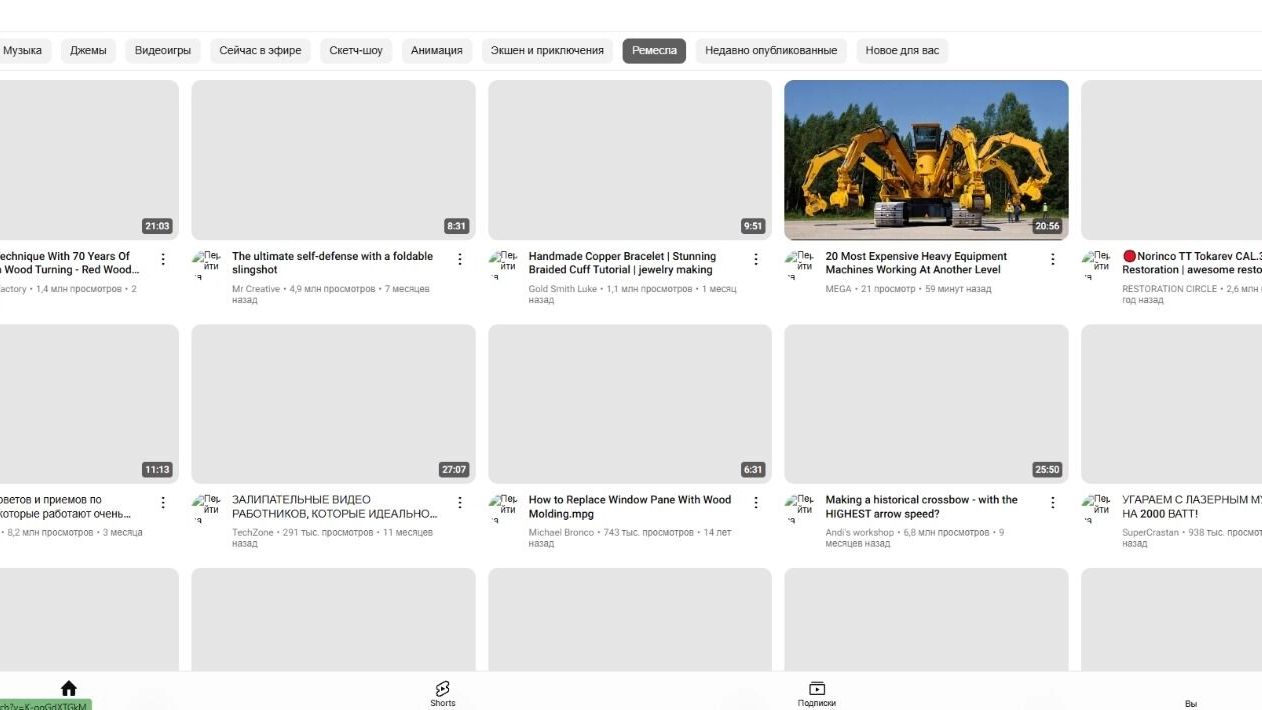Open Mr Creative channel avatar
Screen dimensions: 1262x710
[x=206, y=264]
